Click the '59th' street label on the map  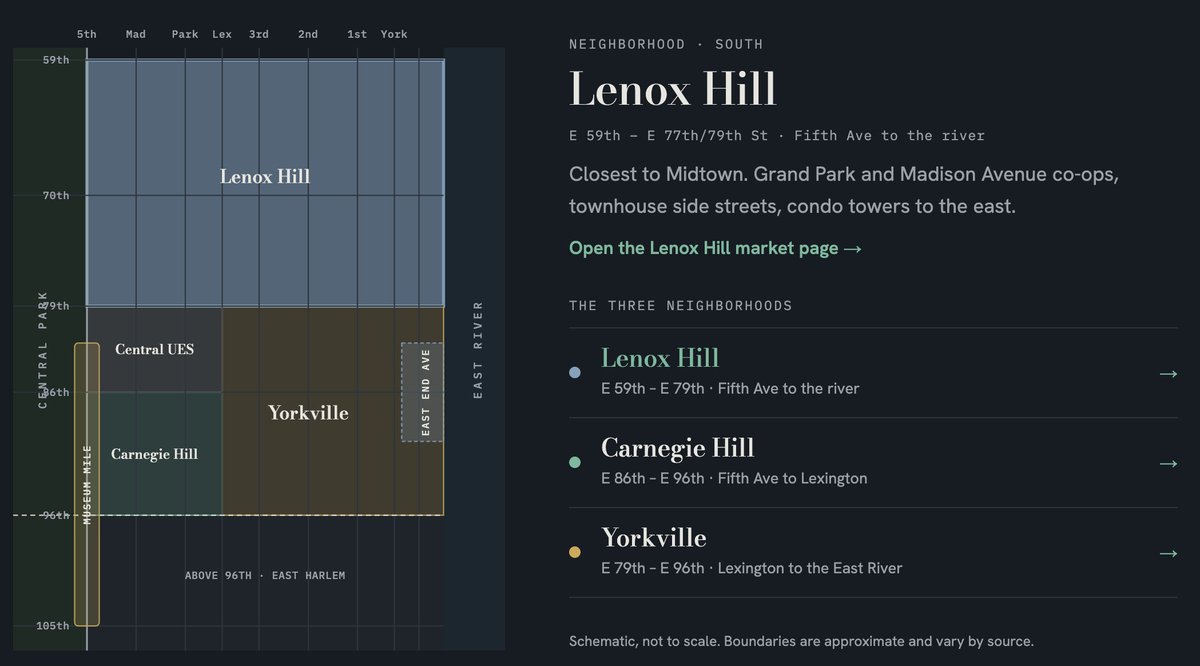pos(56,60)
